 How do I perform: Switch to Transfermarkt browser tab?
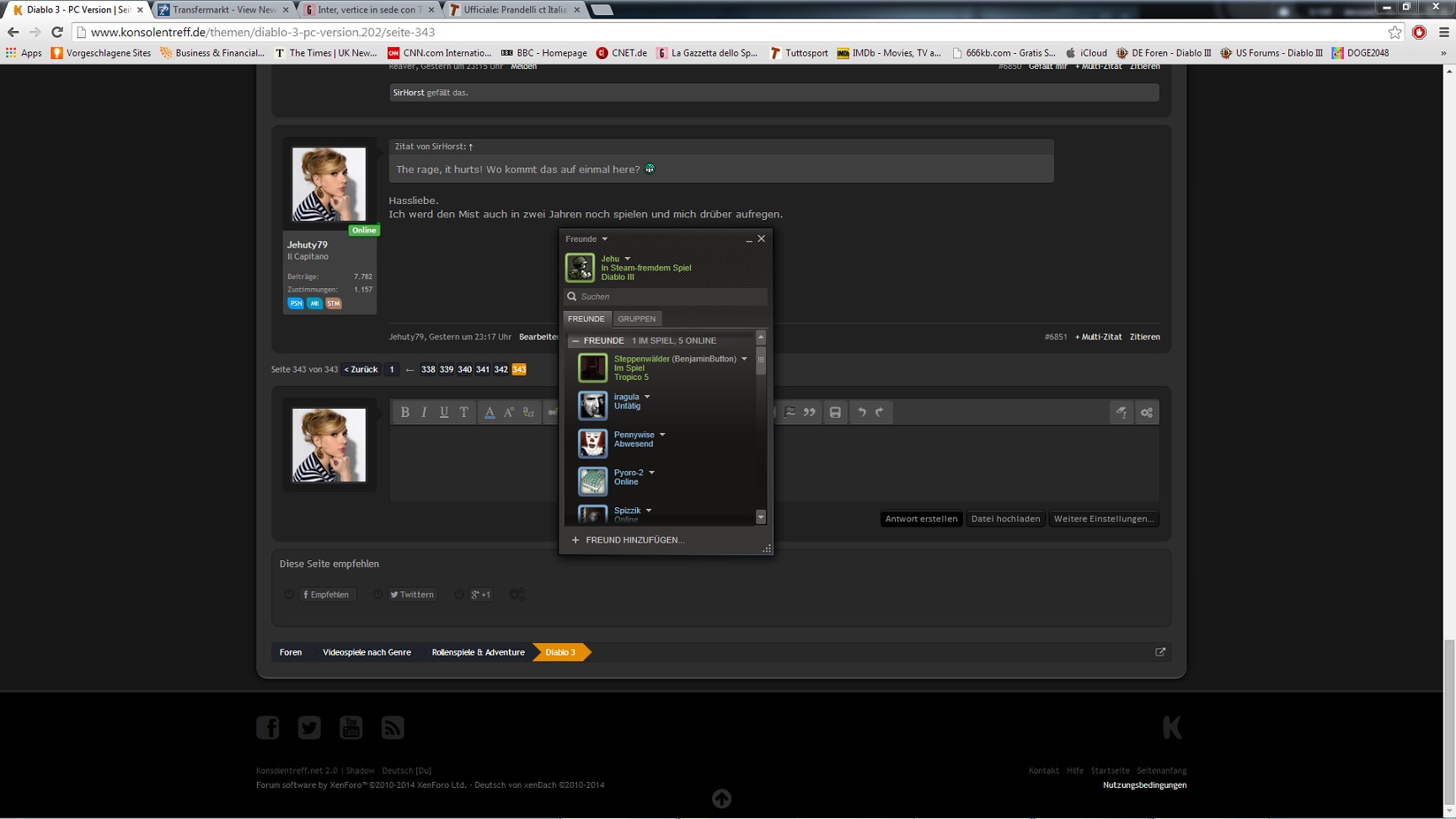pyautogui.click(x=223, y=9)
